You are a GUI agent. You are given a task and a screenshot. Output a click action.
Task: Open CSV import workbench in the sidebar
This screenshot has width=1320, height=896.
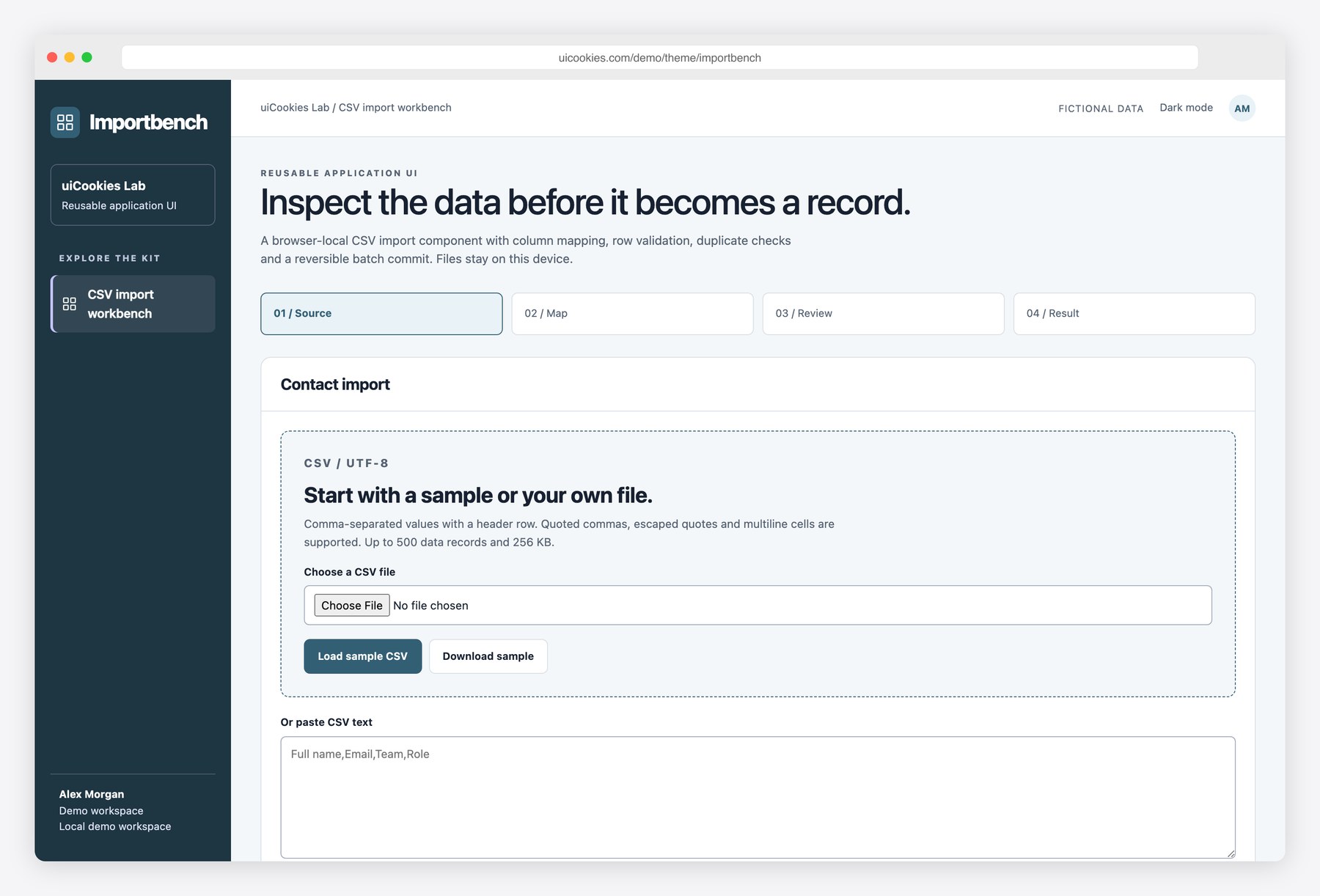(133, 304)
